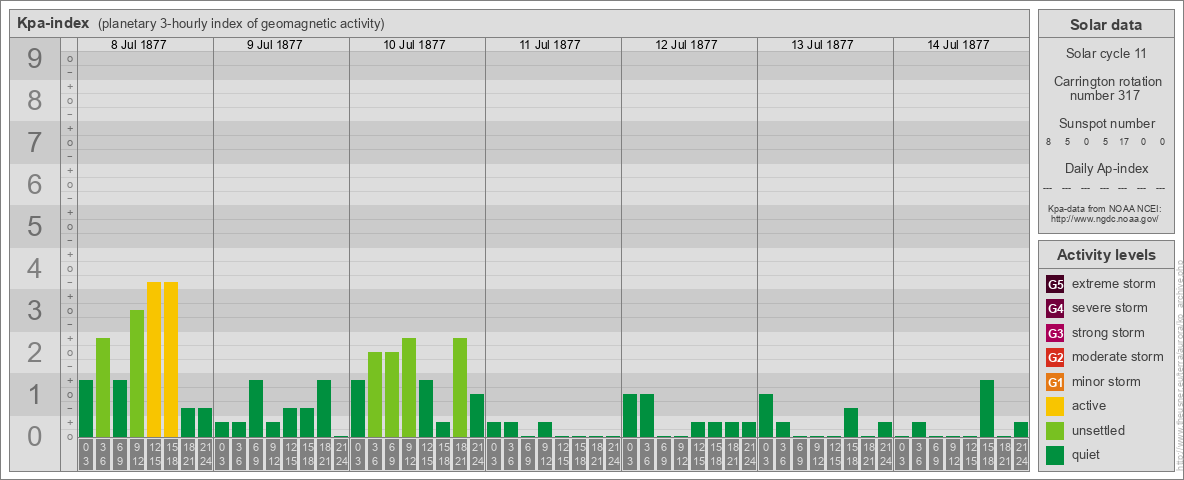Click the Kp scale number 0

(x=34, y=436)
